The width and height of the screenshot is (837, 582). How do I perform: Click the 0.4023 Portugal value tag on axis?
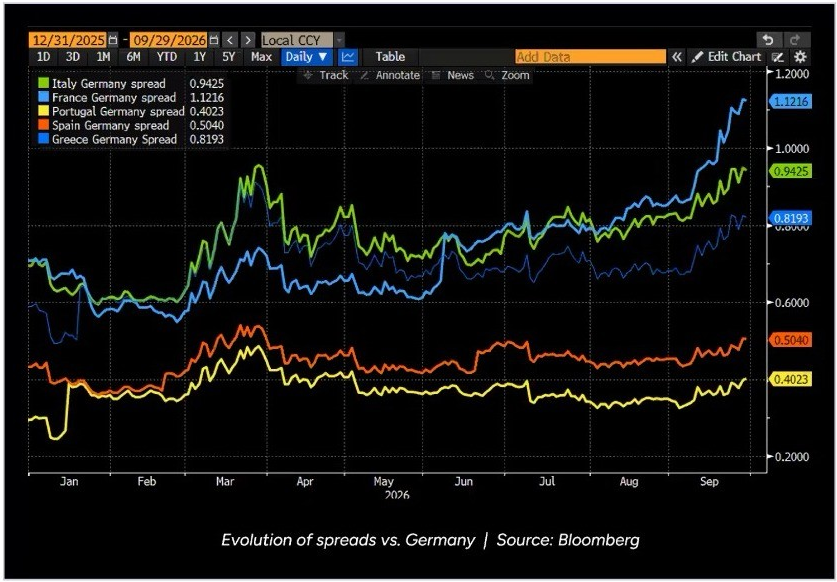[x=789, y=380]
